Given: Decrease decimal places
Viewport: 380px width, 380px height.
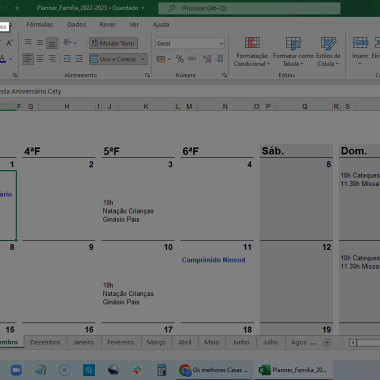Looking at the screenshot, I should (219, 59).
